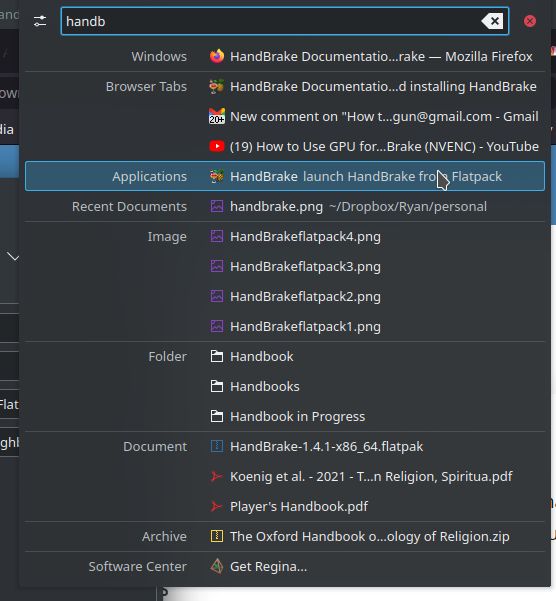
Task: Open HandBrakeflatpack2.png image
Action: [305, 296]
